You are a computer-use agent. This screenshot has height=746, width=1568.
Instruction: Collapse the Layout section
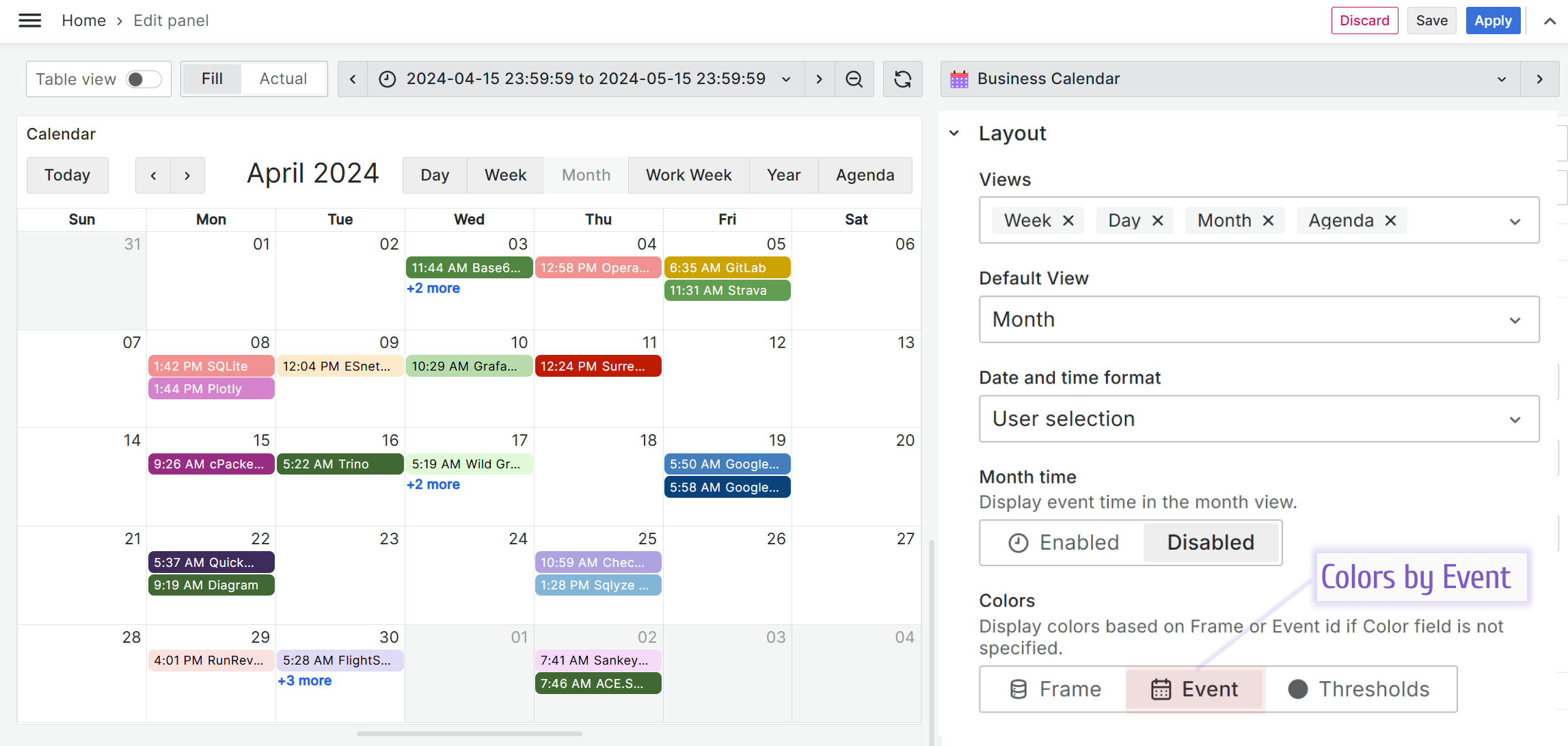click(955, 133)
